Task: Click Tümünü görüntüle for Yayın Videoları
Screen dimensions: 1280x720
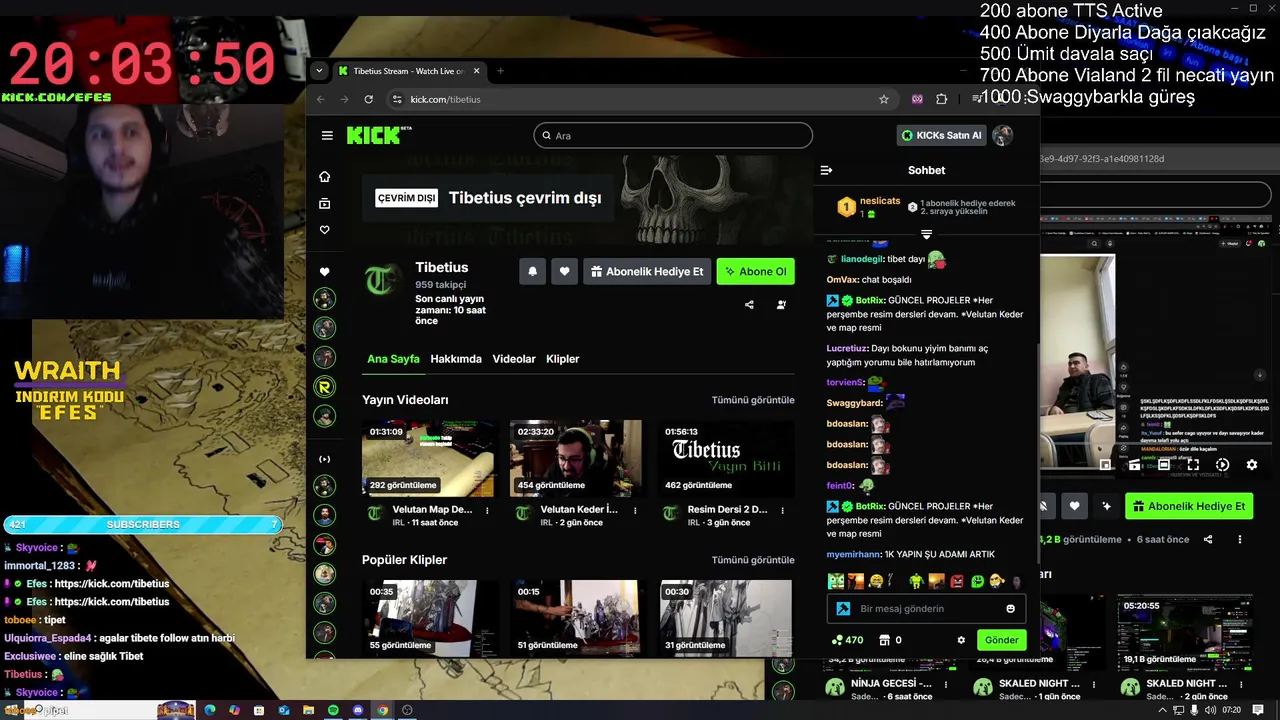Action: coord(753,400)
